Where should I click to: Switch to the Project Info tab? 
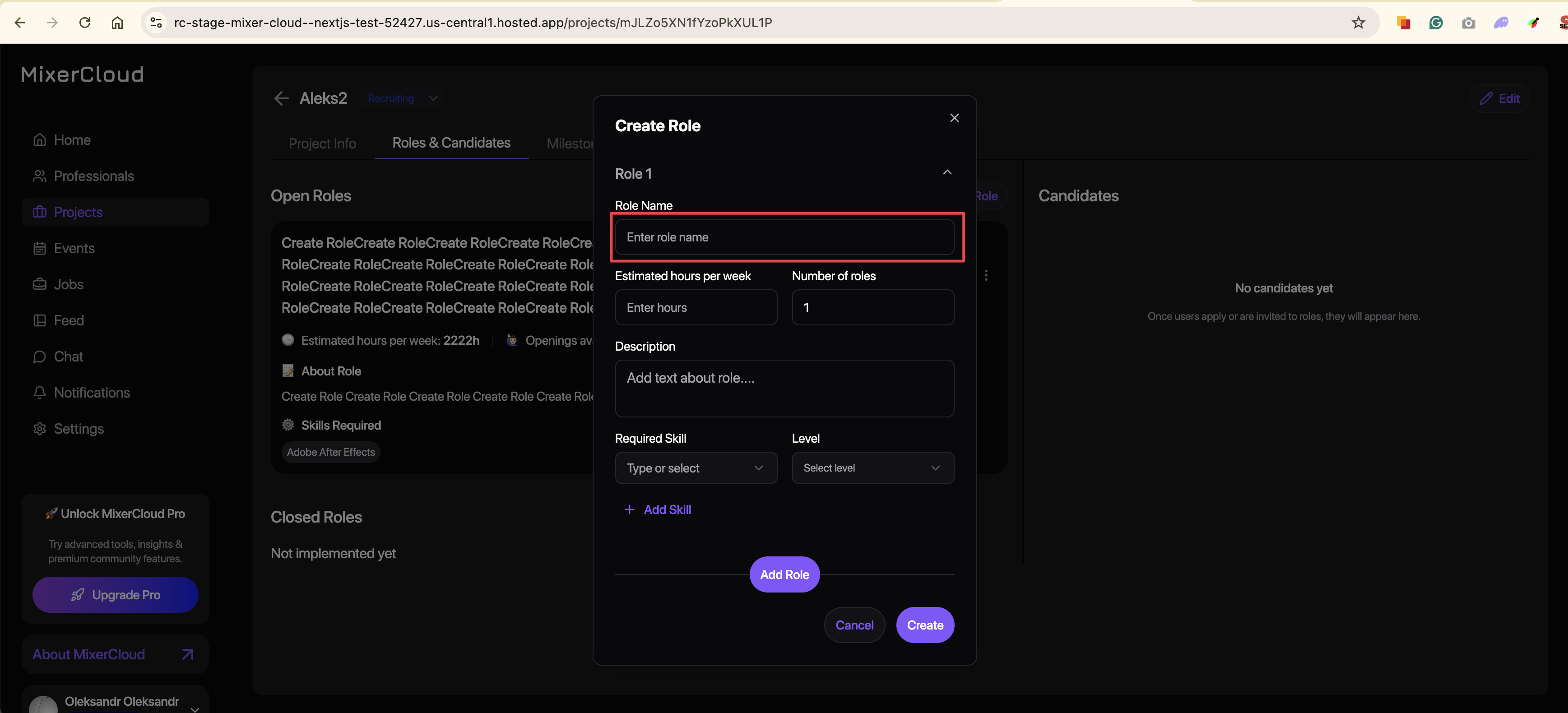[322, 144]
